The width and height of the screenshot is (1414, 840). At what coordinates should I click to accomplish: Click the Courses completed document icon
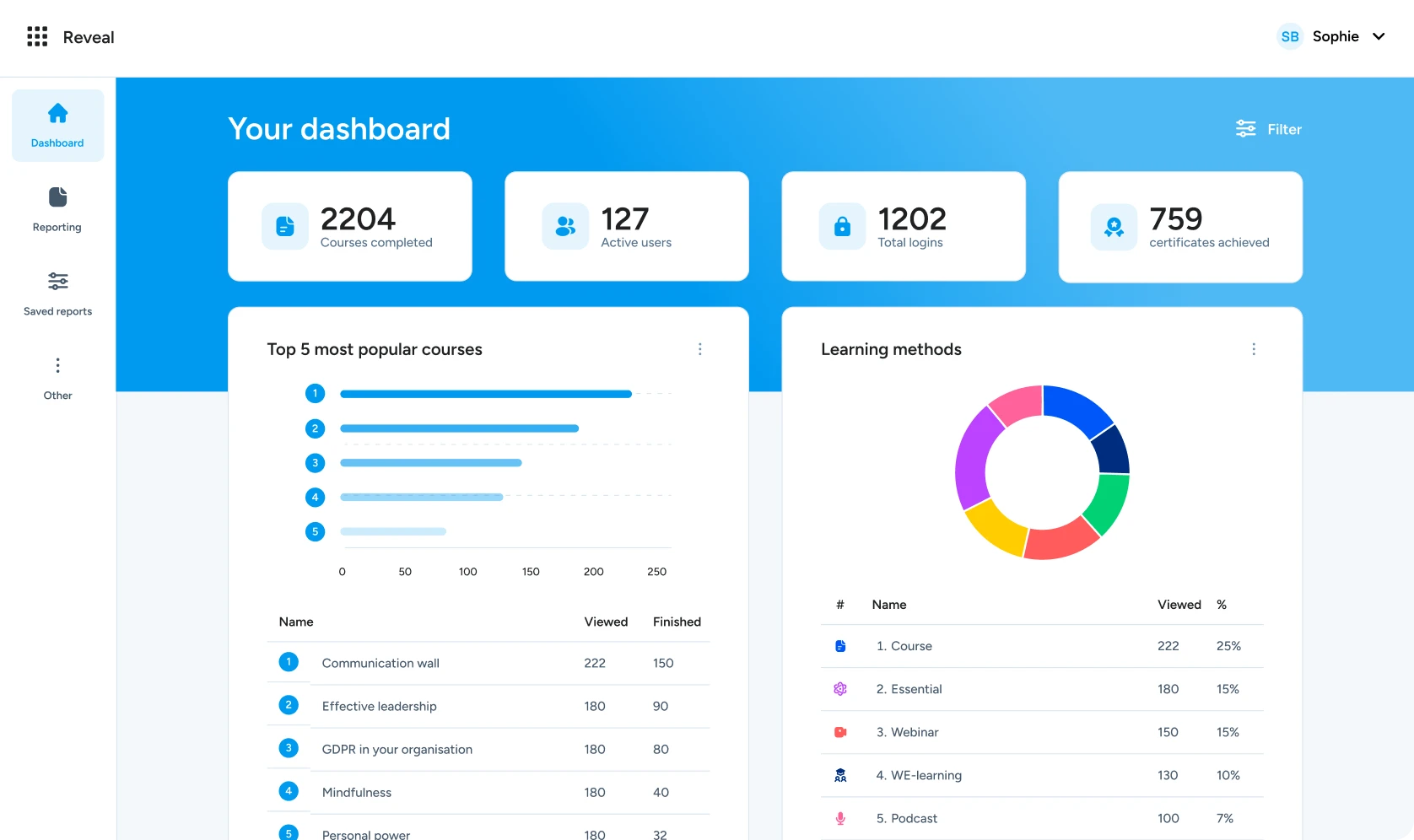click(x=285, y=227)
